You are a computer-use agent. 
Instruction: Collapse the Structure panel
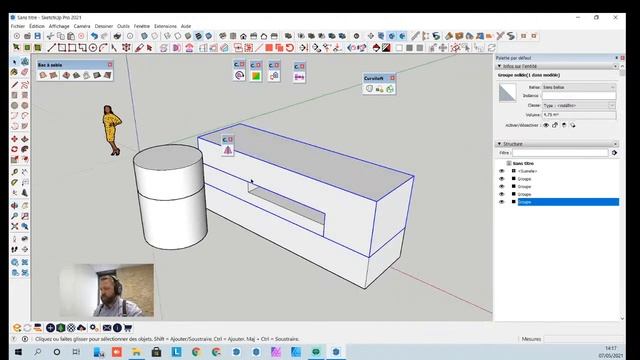click(x=499, y=144)
